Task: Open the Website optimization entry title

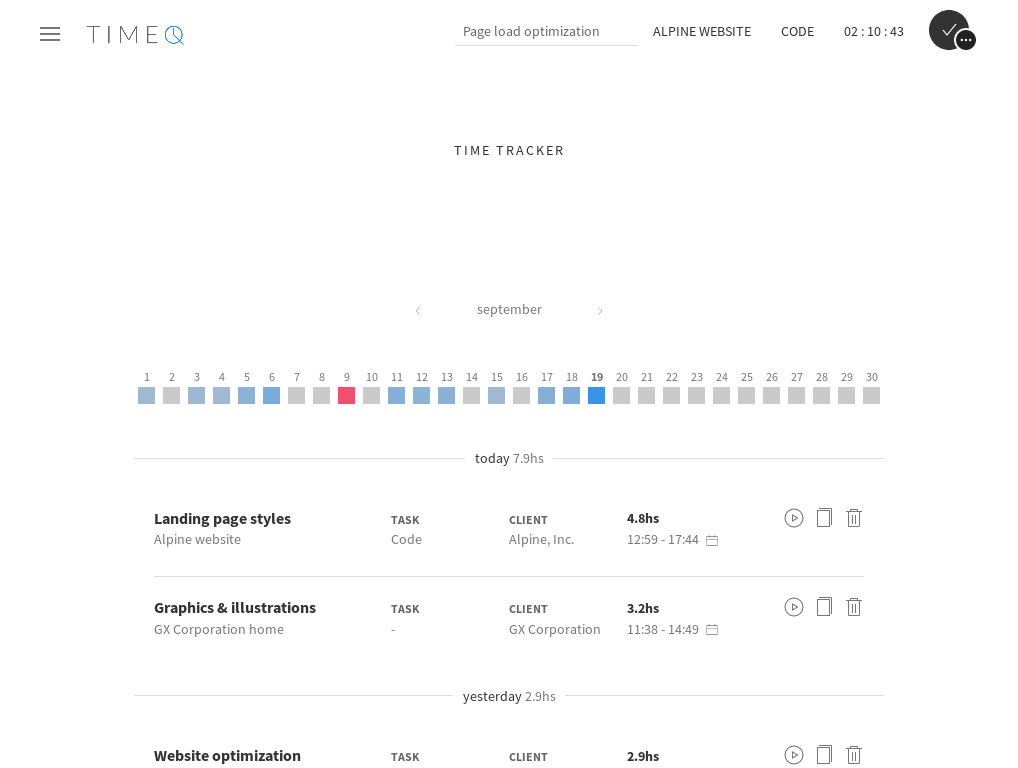Action: (x=227, y=756)
